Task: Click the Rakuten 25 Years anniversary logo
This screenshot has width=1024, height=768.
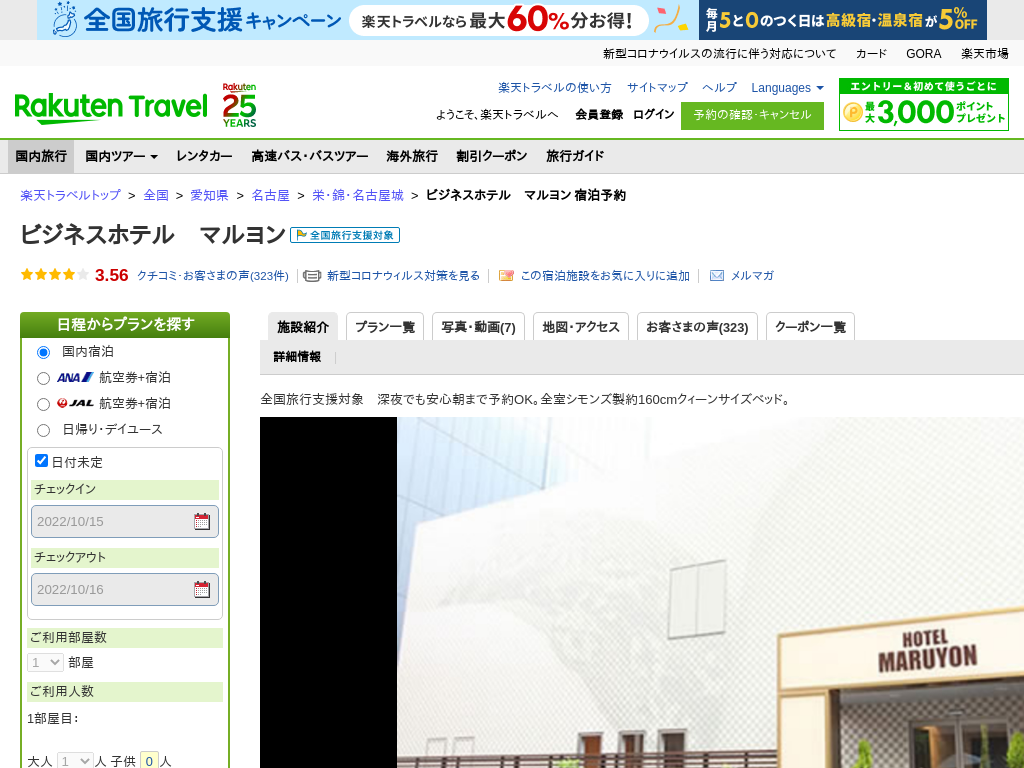Action: coord(240,104)
